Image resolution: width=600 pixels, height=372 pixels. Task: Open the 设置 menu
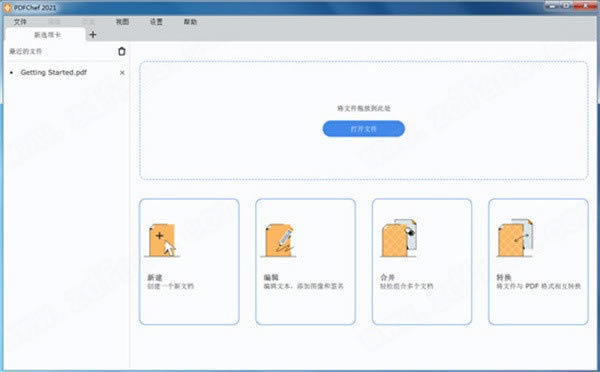pos(156,22)
